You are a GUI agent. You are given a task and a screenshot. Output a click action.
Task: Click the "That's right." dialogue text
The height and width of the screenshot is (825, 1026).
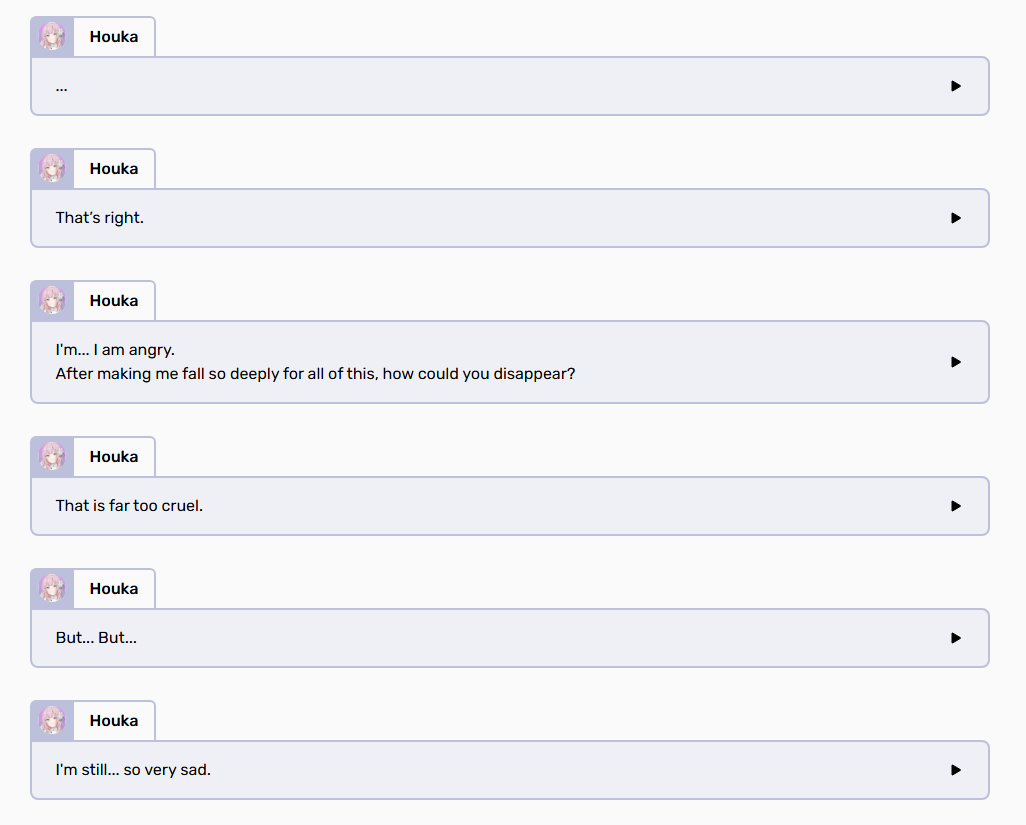pos(99,218)
